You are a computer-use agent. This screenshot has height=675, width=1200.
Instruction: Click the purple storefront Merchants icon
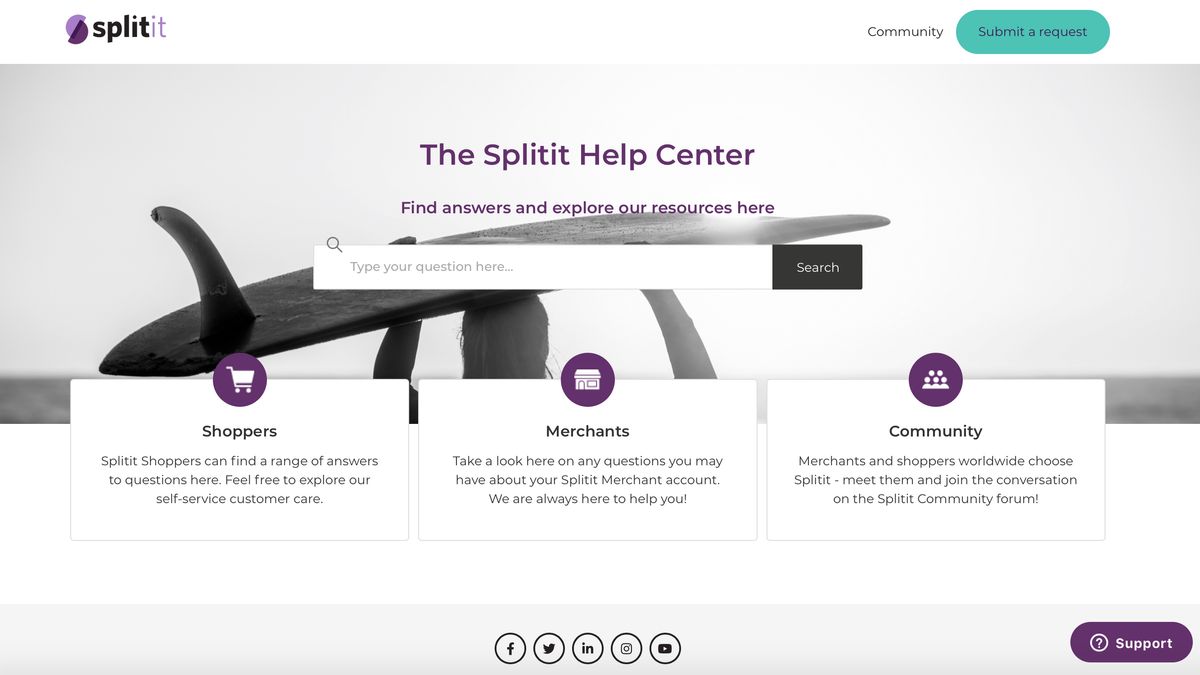(588, 380)
